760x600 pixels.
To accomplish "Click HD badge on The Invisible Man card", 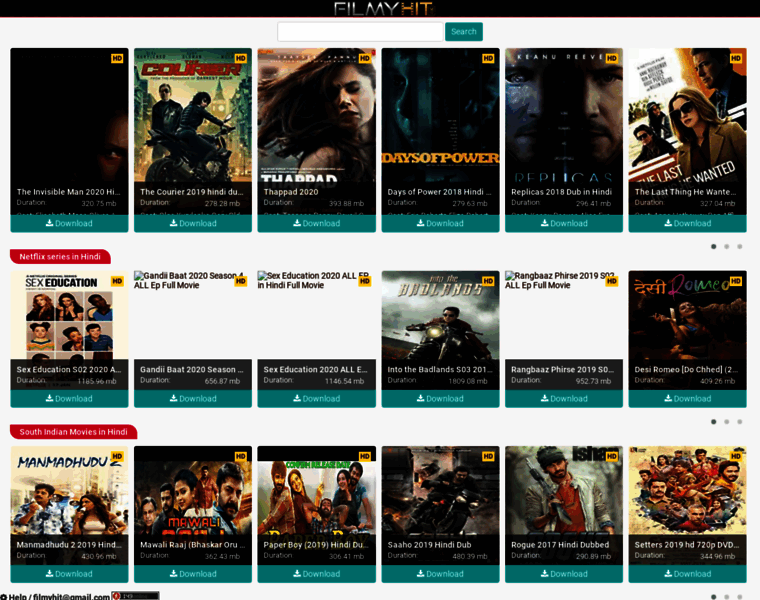I will 117,58.
